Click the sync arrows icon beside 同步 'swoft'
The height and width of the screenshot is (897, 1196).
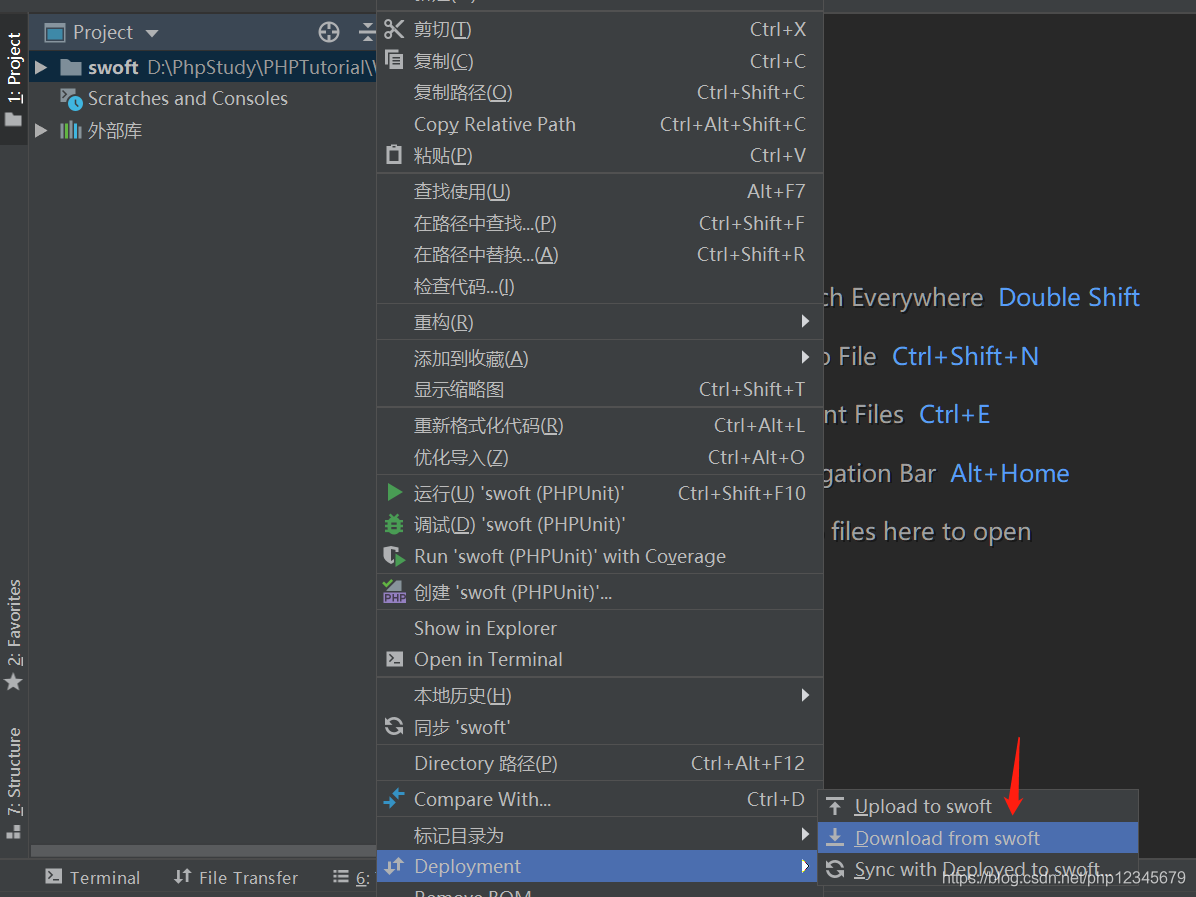click(394, 727)
